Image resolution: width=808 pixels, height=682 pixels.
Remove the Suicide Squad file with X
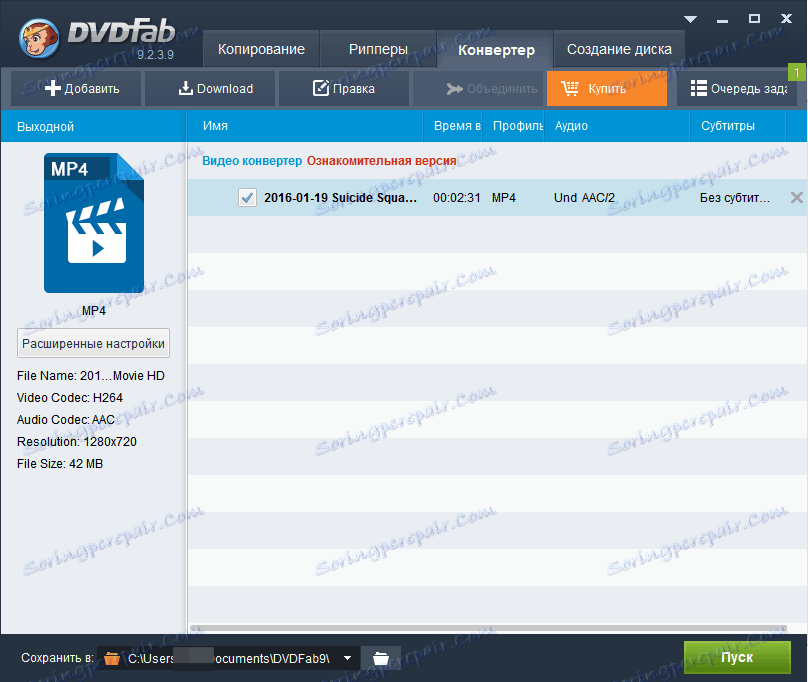click(x=797, y=197)
